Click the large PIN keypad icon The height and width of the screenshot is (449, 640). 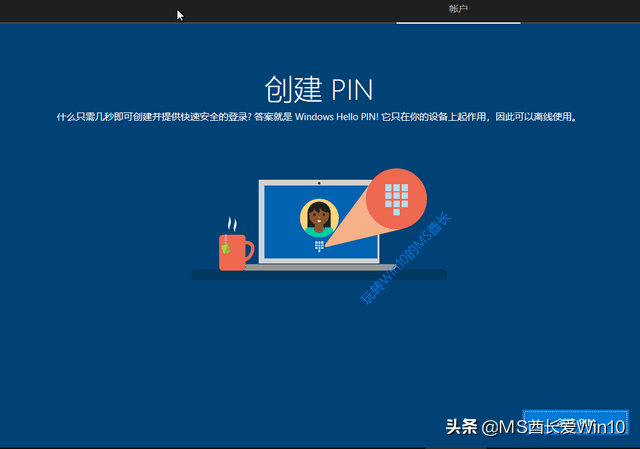[x=399, y=197]
